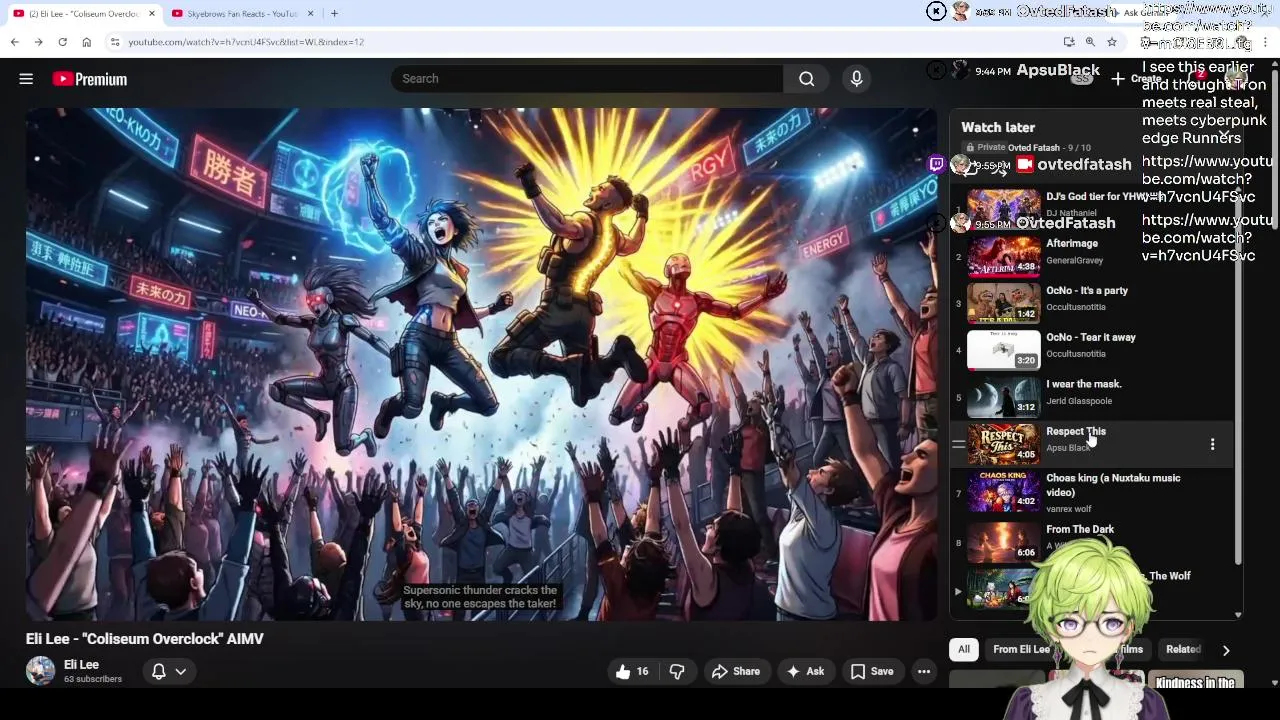
Task: Click Create plus button
Action: pyautogui.click(x=1135, y=79)
